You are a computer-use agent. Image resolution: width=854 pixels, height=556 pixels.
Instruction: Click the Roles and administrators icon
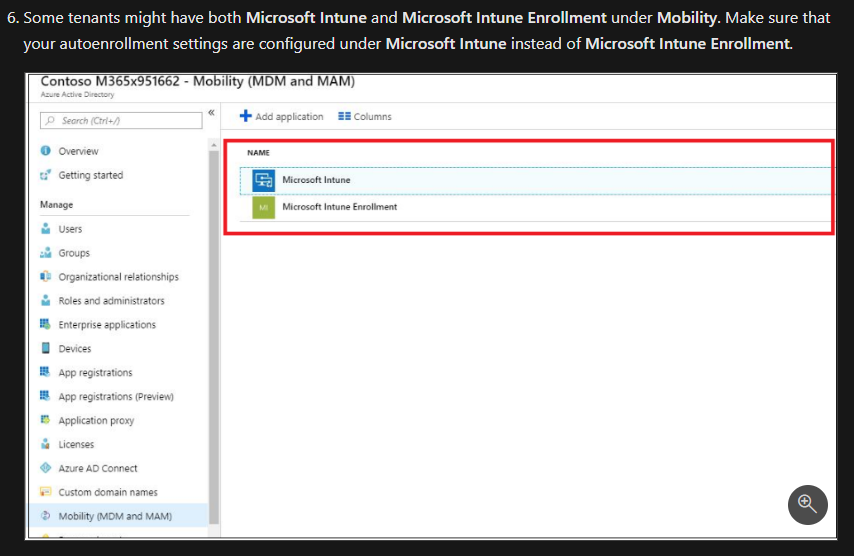(46, 301)
